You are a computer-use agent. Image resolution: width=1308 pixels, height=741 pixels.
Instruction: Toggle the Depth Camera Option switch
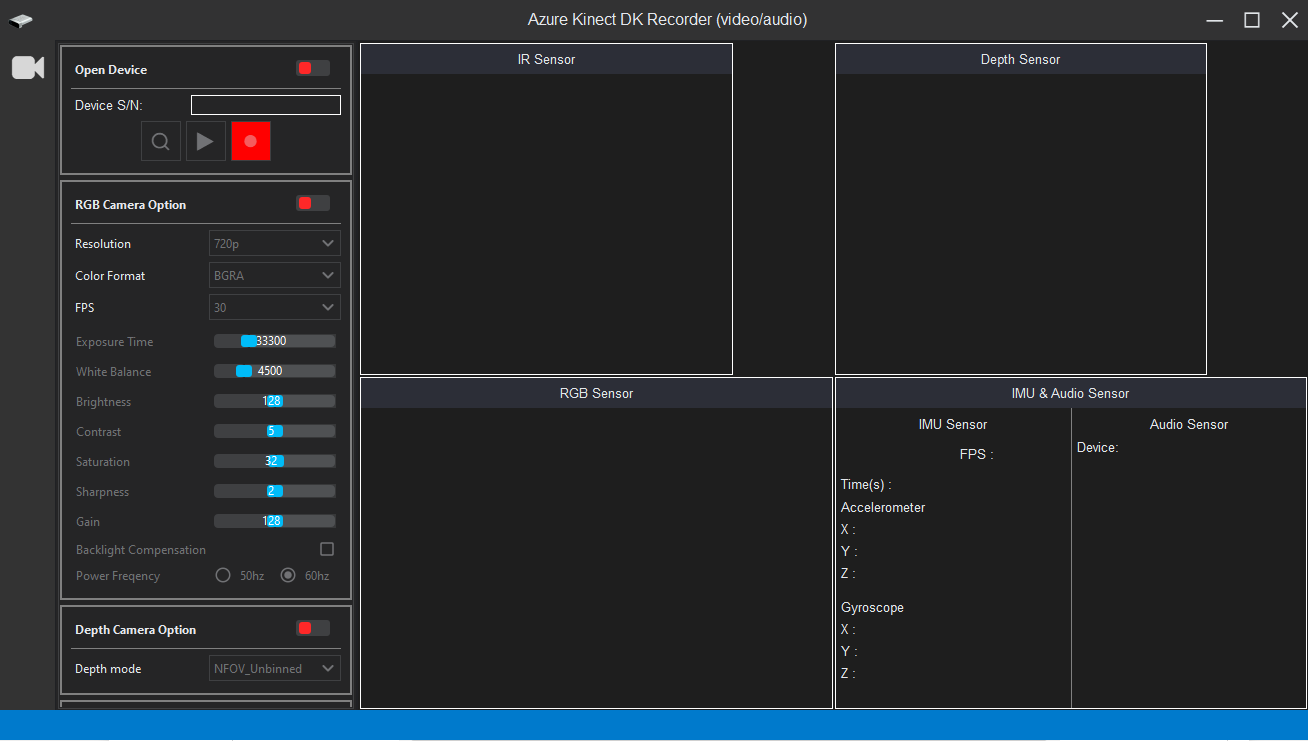pos(312,628)
